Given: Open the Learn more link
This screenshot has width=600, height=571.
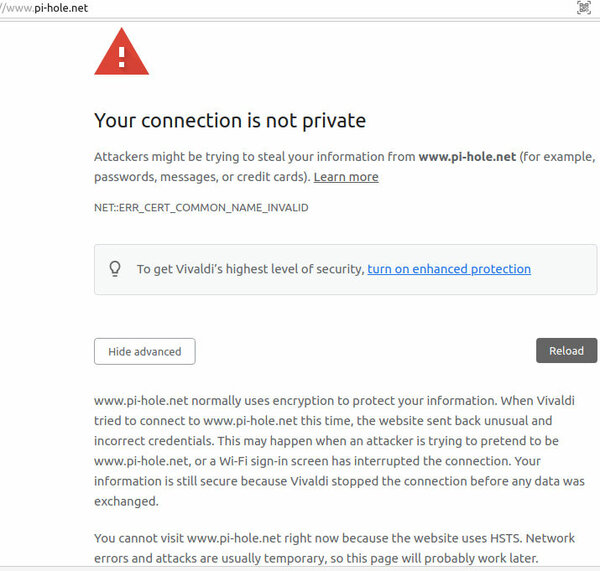Looking at the screenshot, I should tap(346, 177).
